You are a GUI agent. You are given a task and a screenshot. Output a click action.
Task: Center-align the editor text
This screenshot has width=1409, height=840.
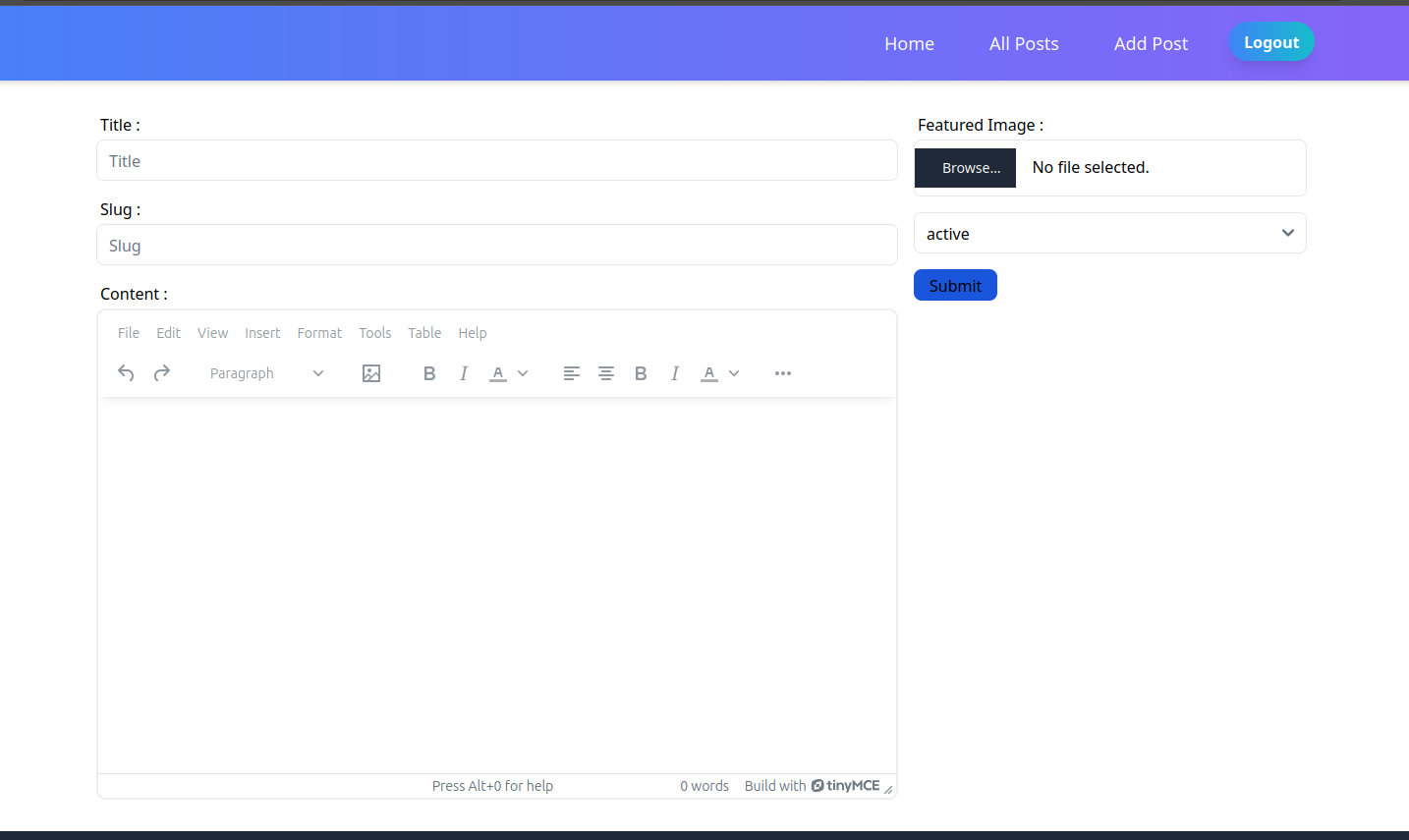click(x=606, y=373)
